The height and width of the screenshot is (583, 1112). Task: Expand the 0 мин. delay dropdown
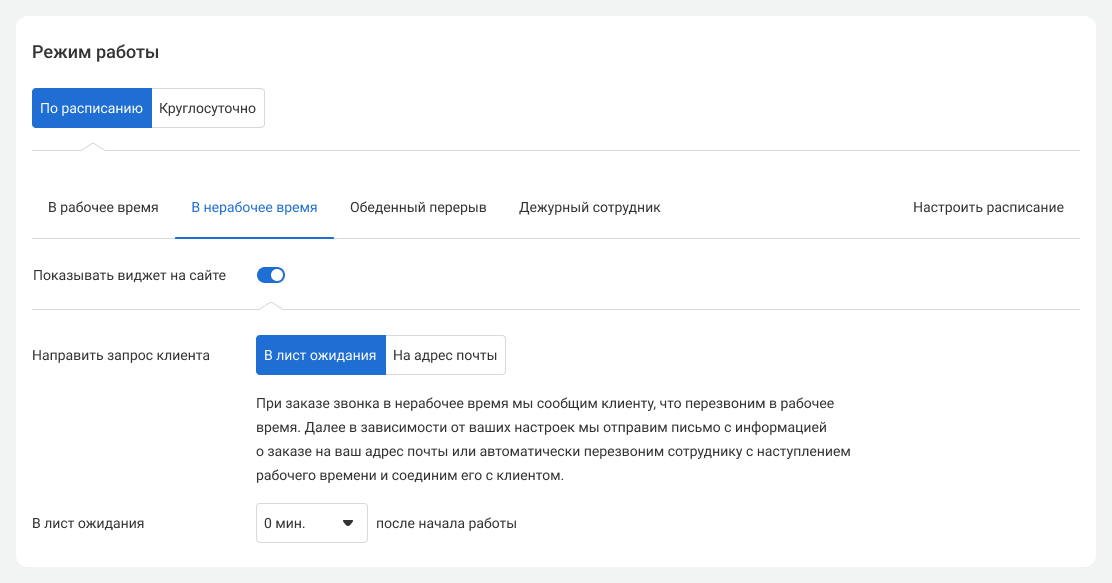[x=311, y=523]
